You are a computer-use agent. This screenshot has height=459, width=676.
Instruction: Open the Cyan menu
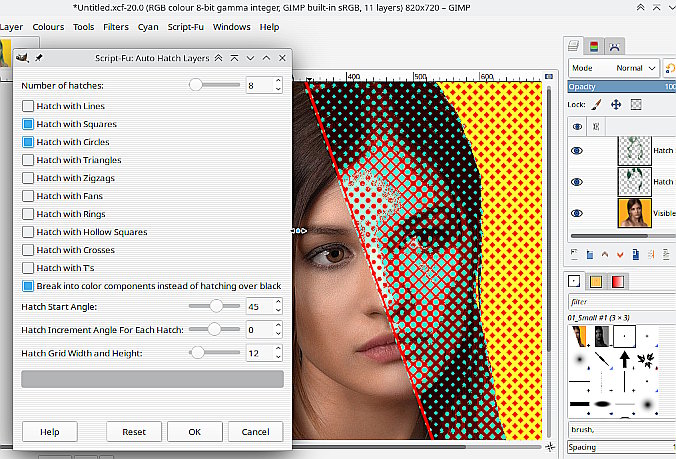(148, 27)
